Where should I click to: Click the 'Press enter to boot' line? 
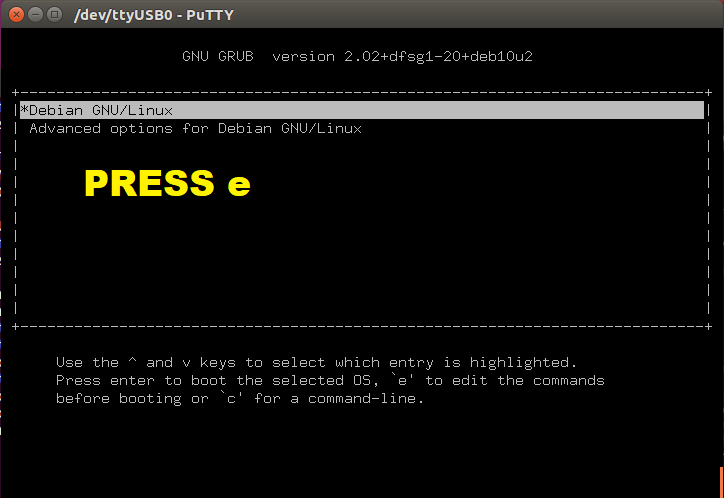[x=330, y=380]
